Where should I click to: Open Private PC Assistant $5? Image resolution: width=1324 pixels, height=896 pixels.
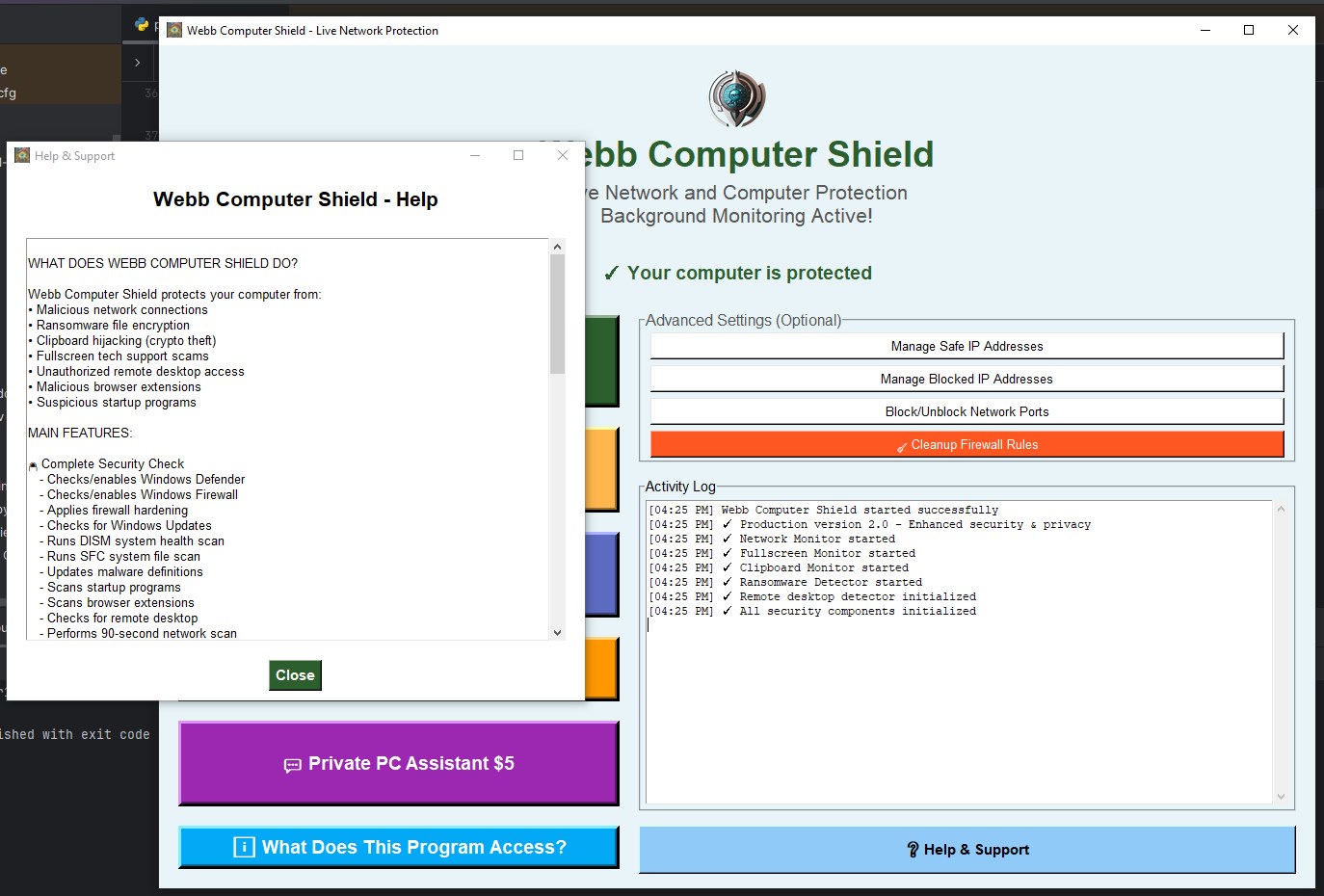pos(398,764)
